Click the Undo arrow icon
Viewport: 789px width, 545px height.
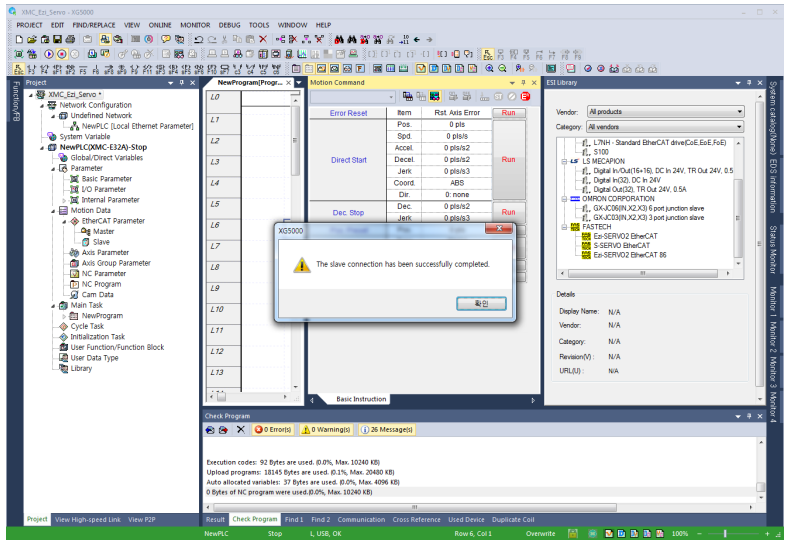(x=200, y=38)
